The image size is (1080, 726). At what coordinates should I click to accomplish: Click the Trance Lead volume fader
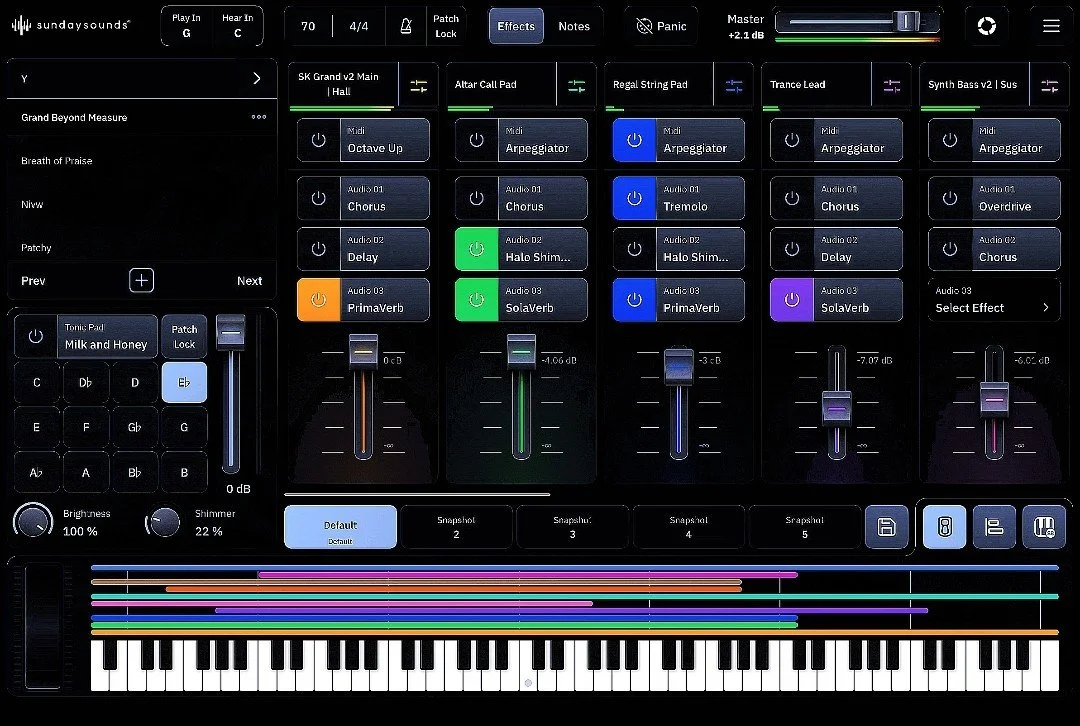837,406
